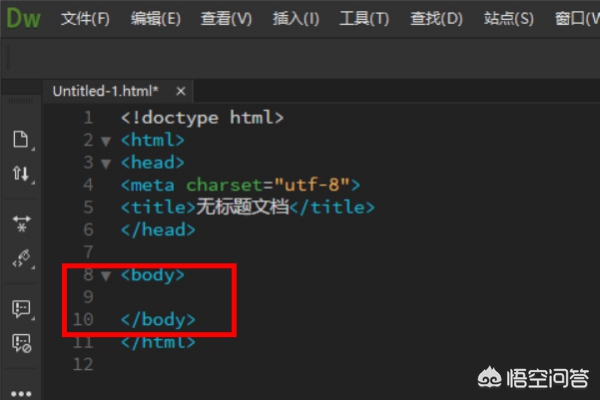Open the 文件(F) menu

coord(85,18)
